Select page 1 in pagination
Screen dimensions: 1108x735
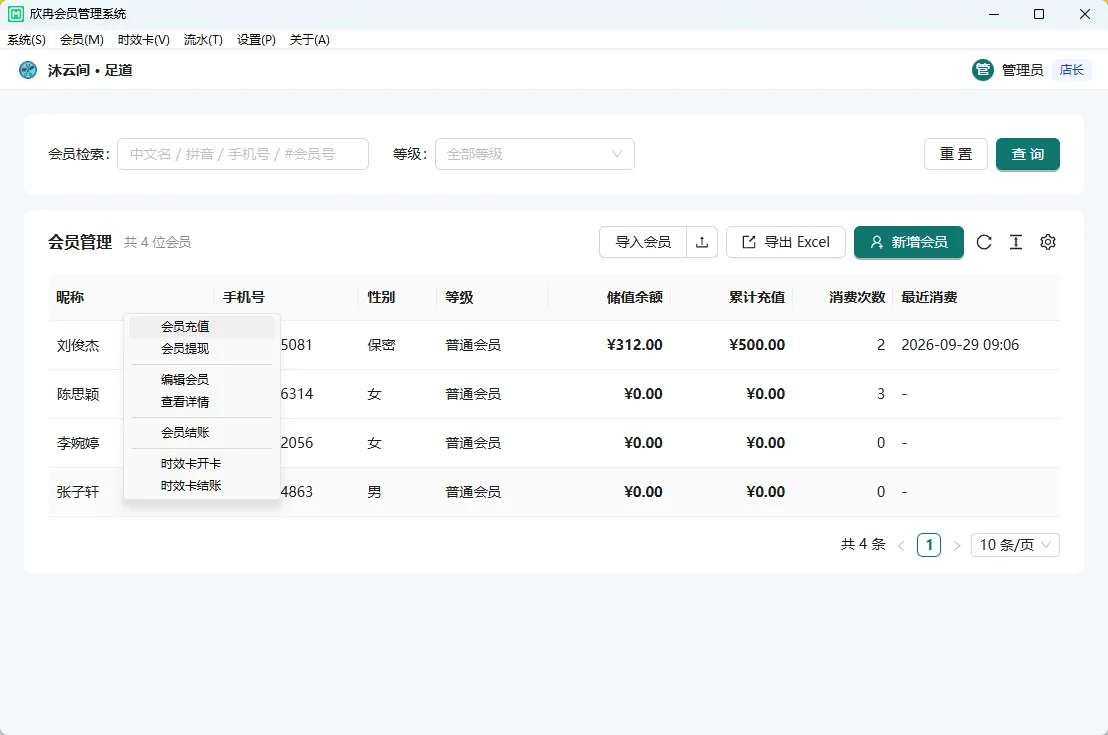[x=929, y=545]
